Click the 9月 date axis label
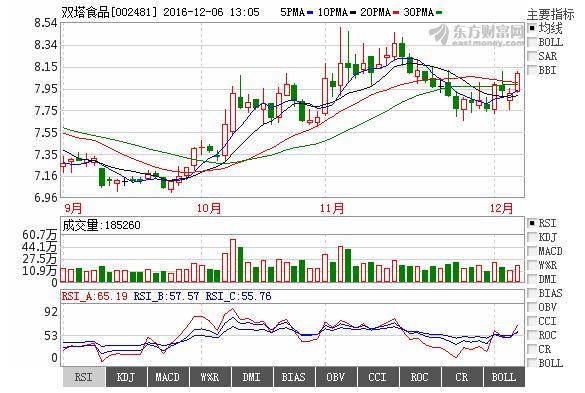This screenshot has width=585, height=393. coord(73,208)
